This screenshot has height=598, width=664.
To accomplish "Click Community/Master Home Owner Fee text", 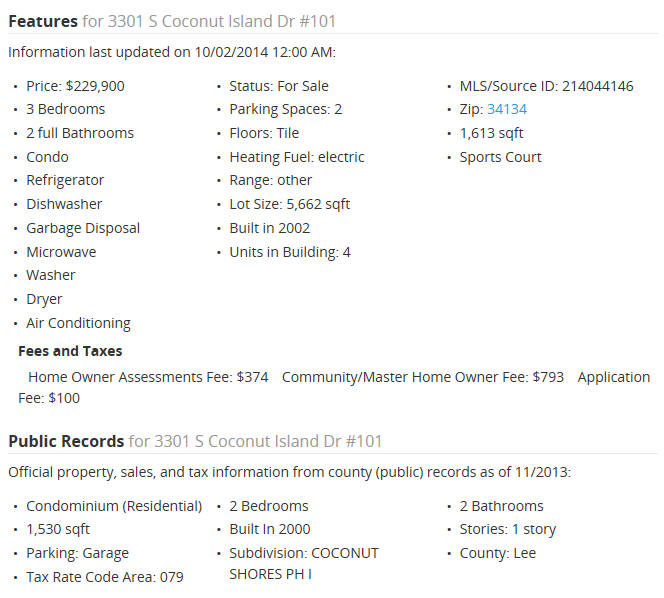I will click(423, 377).
